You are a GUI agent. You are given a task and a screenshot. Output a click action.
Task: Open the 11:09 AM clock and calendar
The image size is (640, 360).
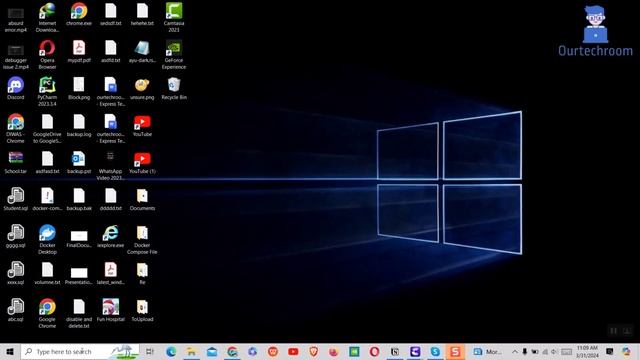(587, 351)
